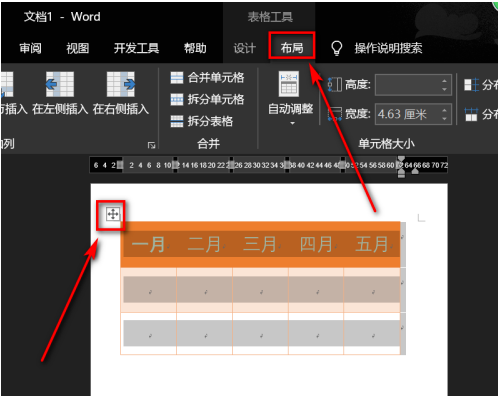The width and height of the screenshot is (499, 396).
Task: Click the 拆分单元格 icon
Action: pos(177,99)
